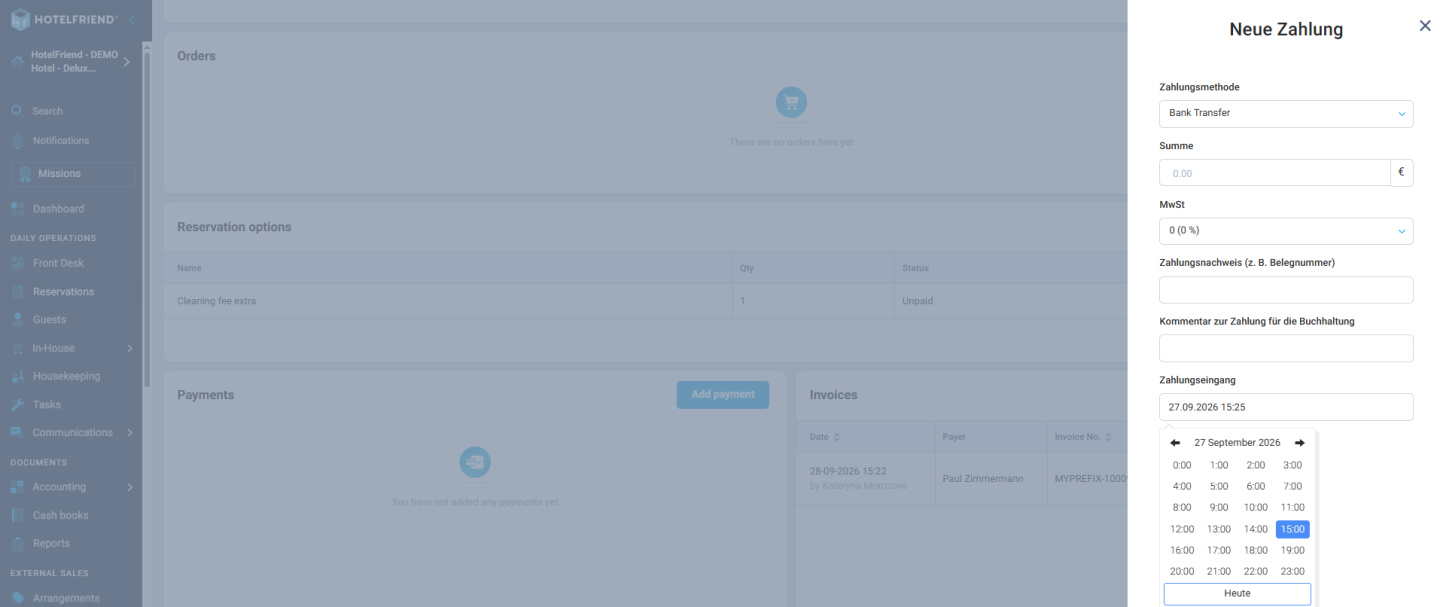Open the Zahlungsmethode dropdown
This screenshot has height=607, width=1440.
[1286, 113]
